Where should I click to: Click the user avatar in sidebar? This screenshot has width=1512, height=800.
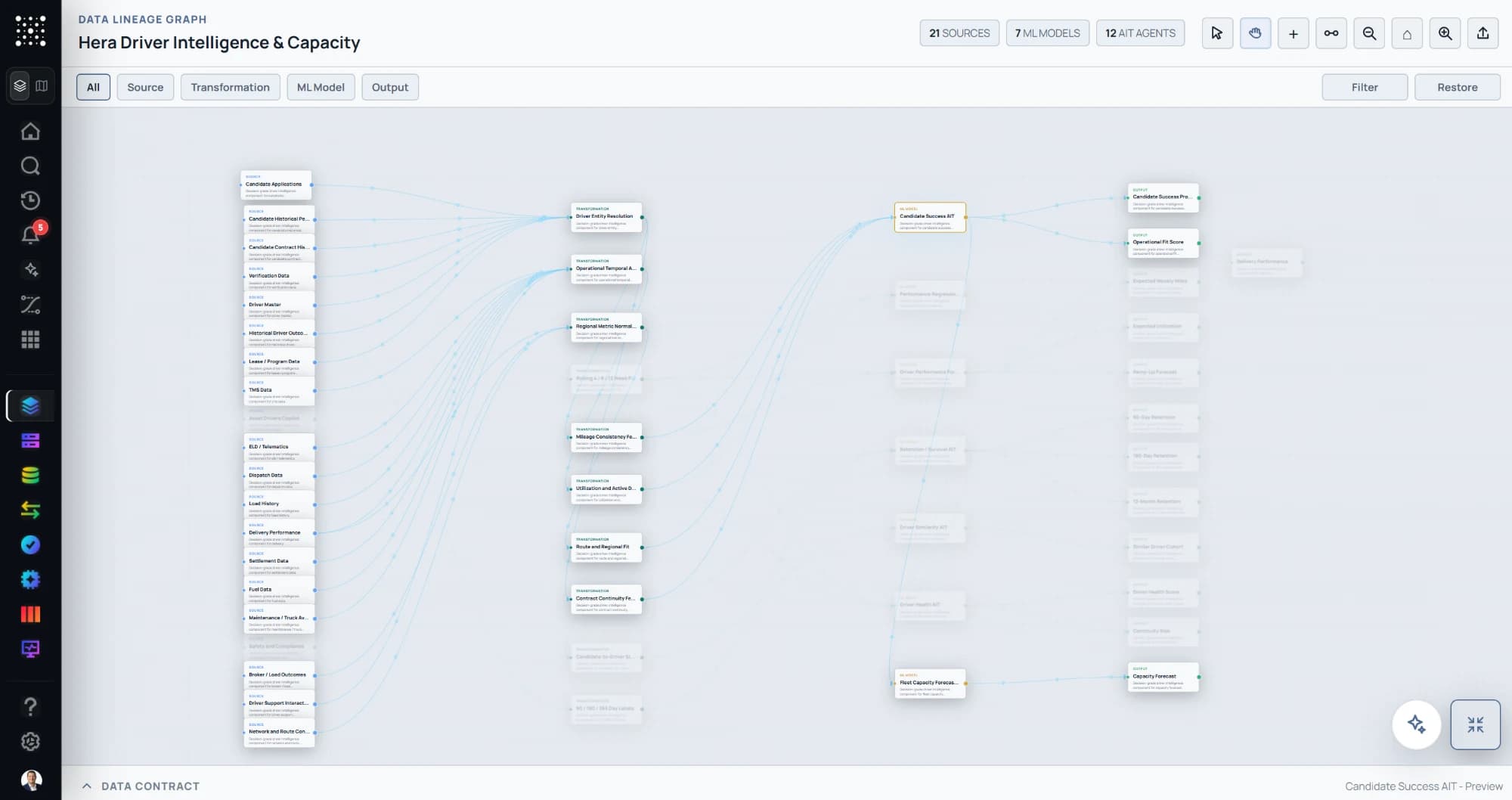pos(31,780)
